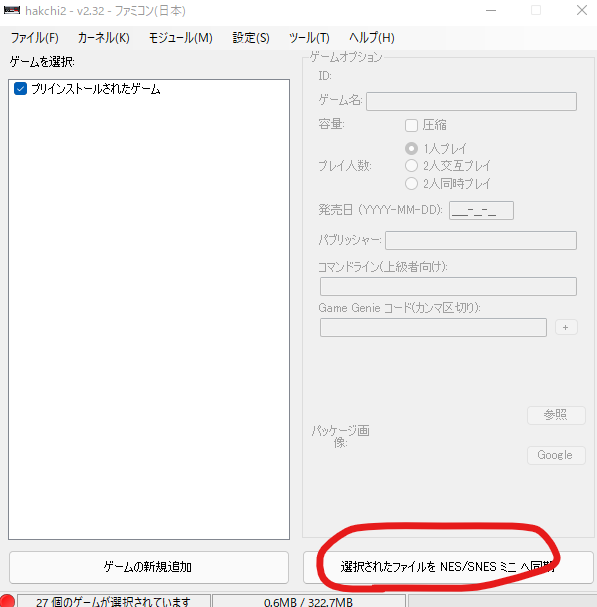Open the モジュール(M) menu

[x=180, y=38]
